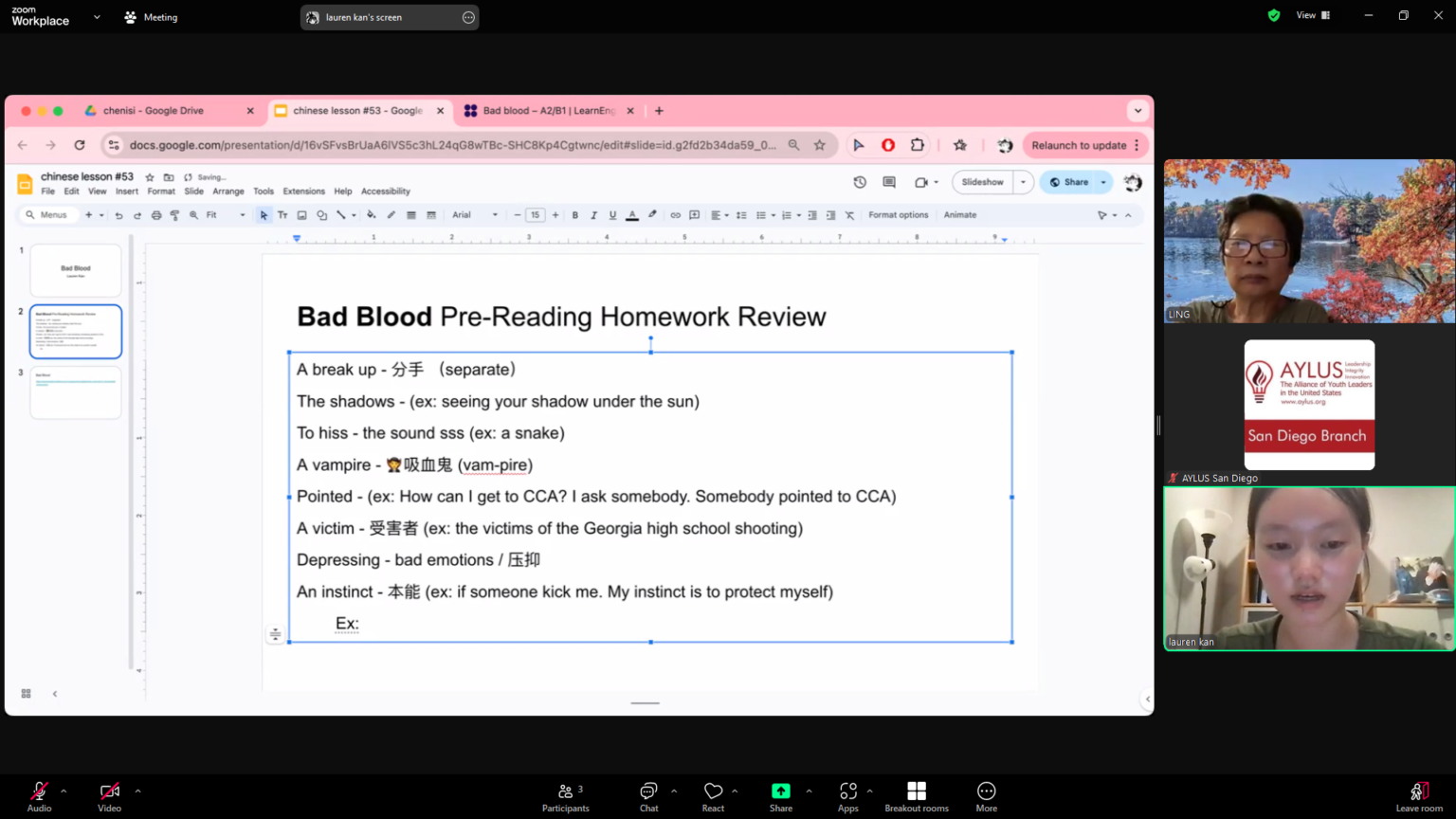Open the Insert menu

tap(127, 191)
